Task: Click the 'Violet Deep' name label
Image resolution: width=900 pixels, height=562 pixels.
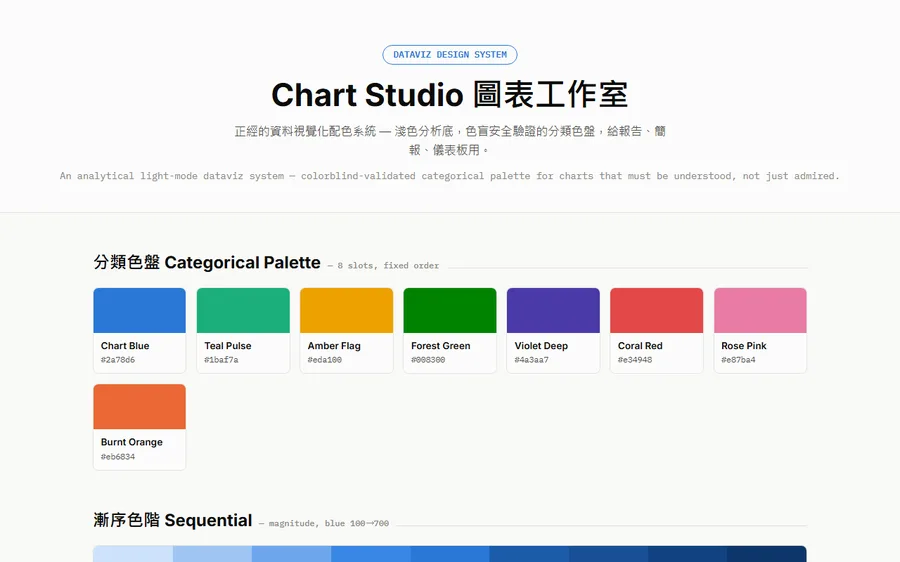Action: 541,346
